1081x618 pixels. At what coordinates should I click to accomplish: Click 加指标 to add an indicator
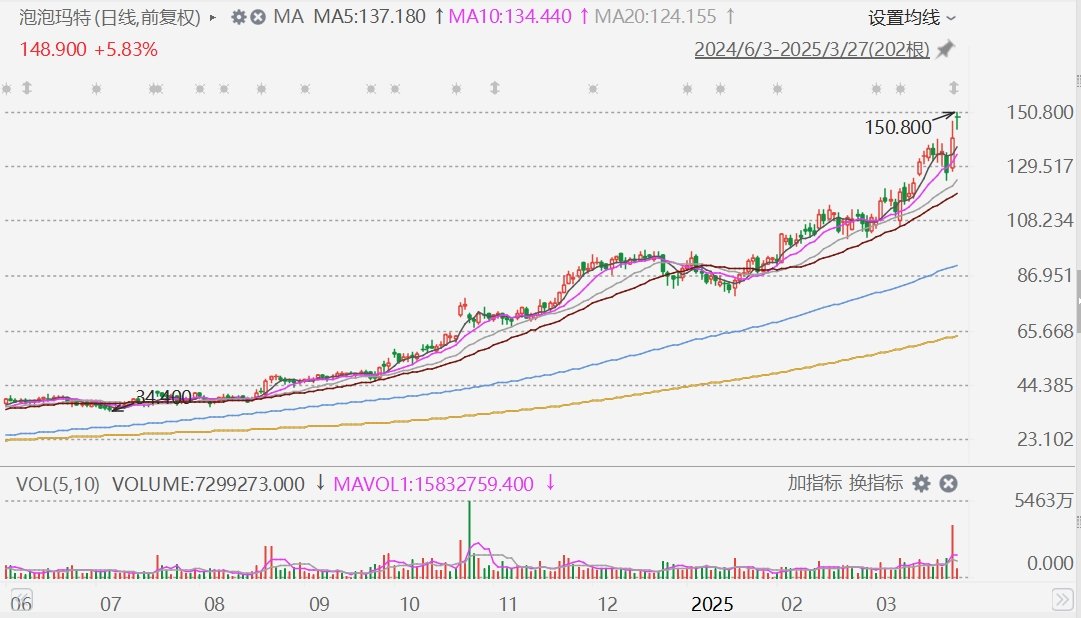[815, 483]
